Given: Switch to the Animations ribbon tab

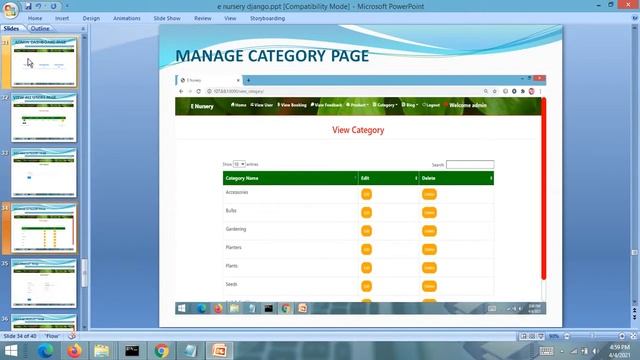Looking at the screenshot, I should (127, 18).
